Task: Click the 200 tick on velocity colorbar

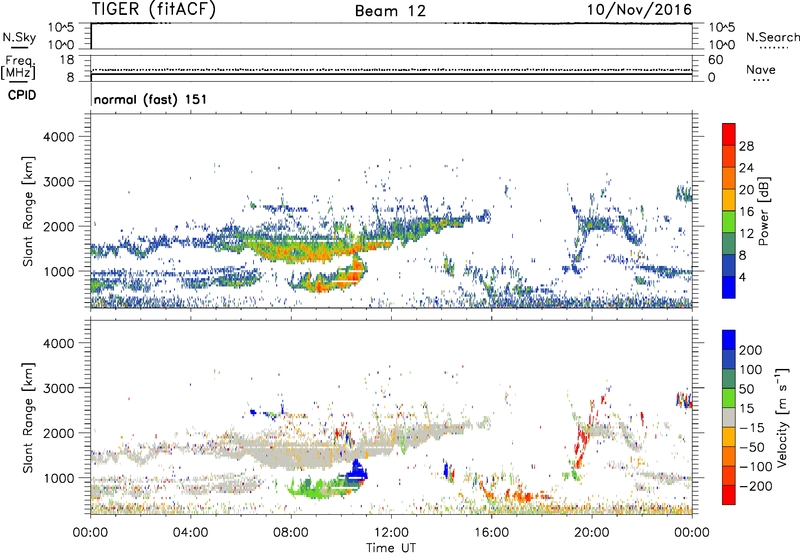Action: point(751,350)
